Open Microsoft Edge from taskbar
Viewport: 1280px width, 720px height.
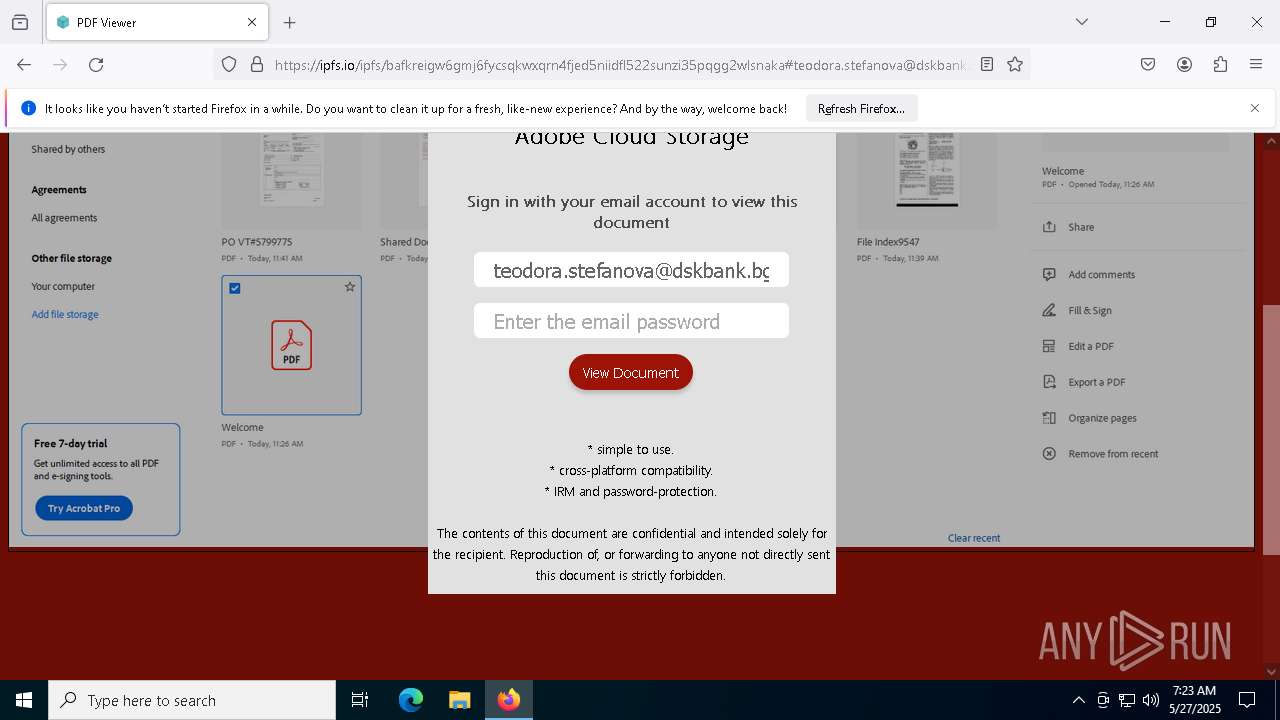click(x=411, y=700)
